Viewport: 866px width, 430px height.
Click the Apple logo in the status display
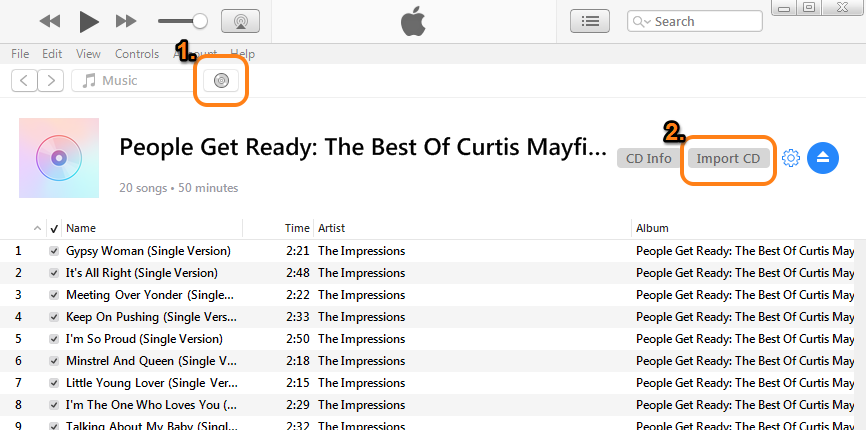point(413,22)
